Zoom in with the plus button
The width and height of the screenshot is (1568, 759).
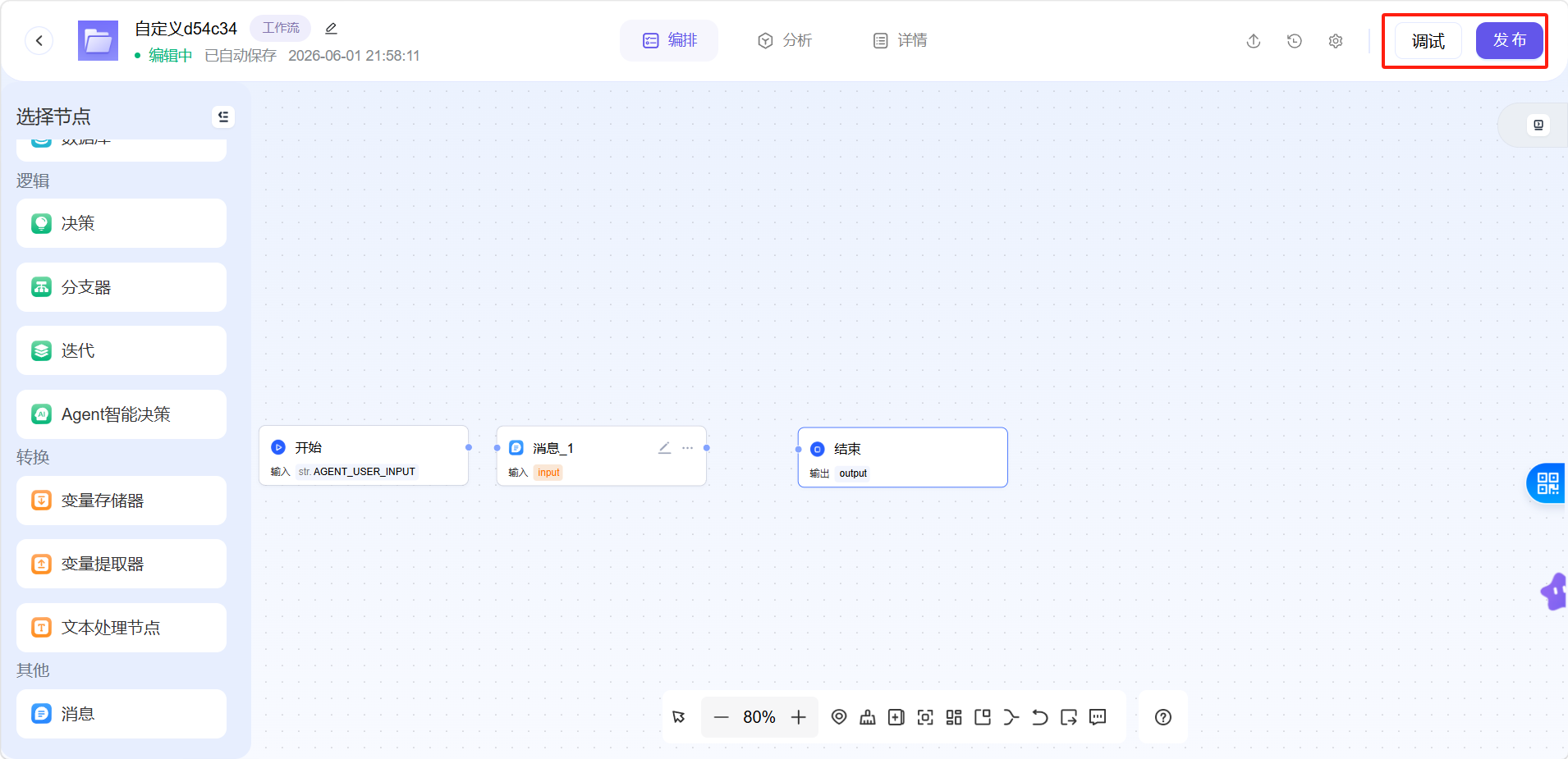(x=798, y=717)
